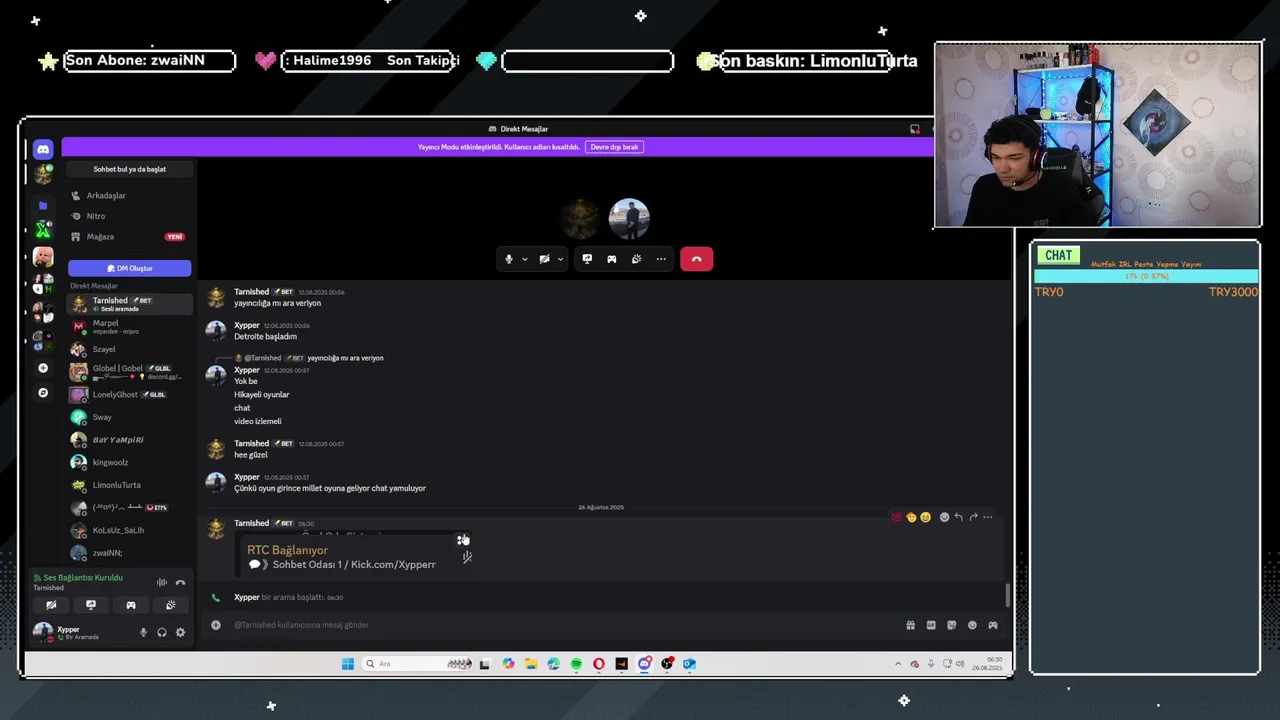The image size is (1280, 720).
Task: Mute microphone in the call control bar
Action: pyautogui.click(x=509, y=259)
